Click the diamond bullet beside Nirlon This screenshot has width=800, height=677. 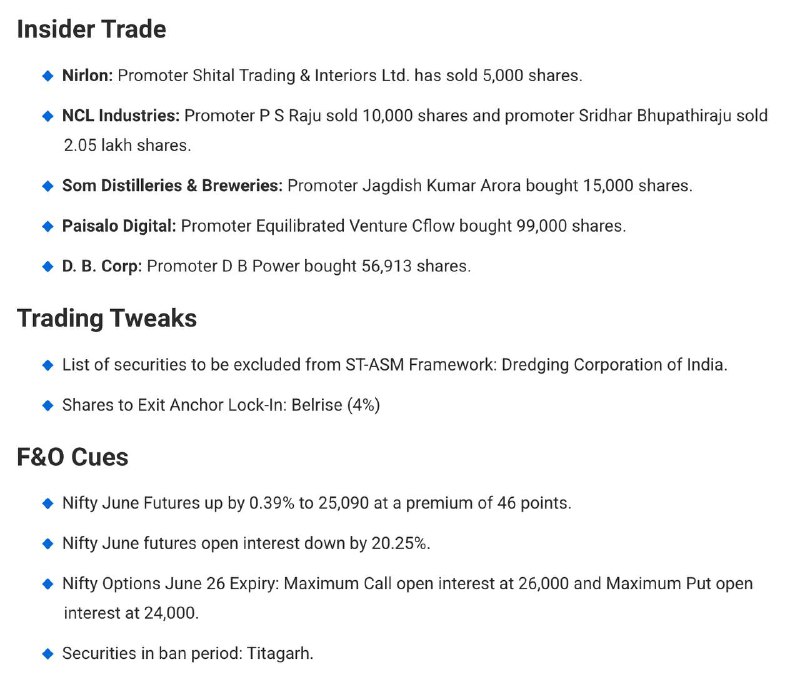pos(47,76)
